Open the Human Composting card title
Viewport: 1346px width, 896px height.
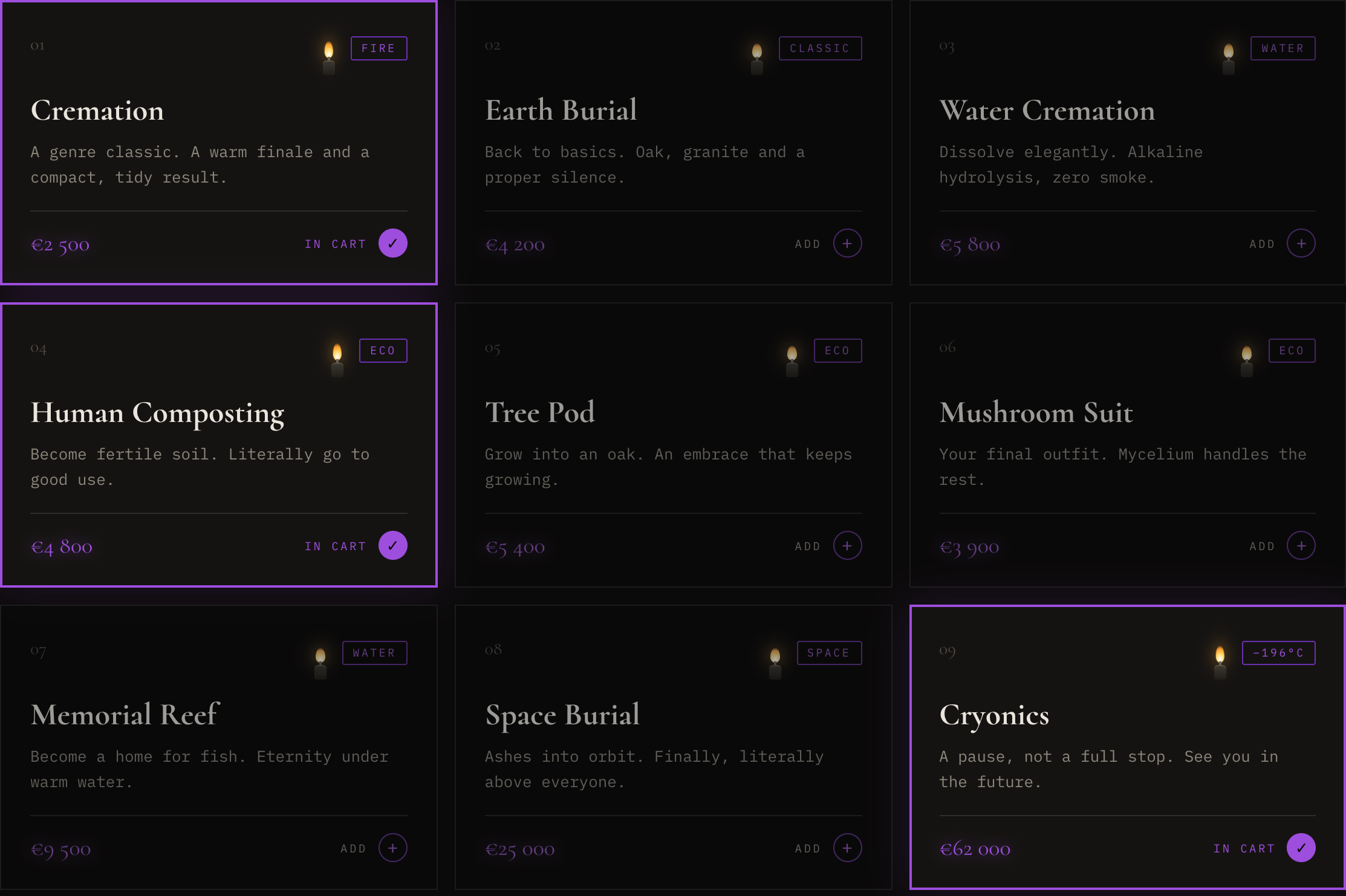[x=157, y=414]
